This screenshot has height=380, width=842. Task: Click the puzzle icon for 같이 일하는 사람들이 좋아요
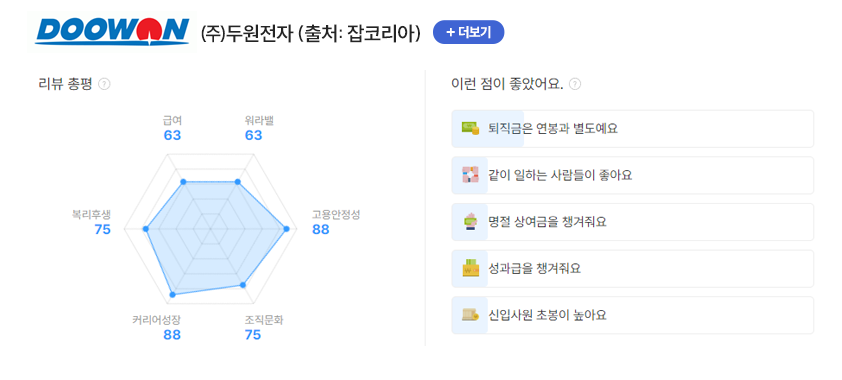[x=470, y=175]
